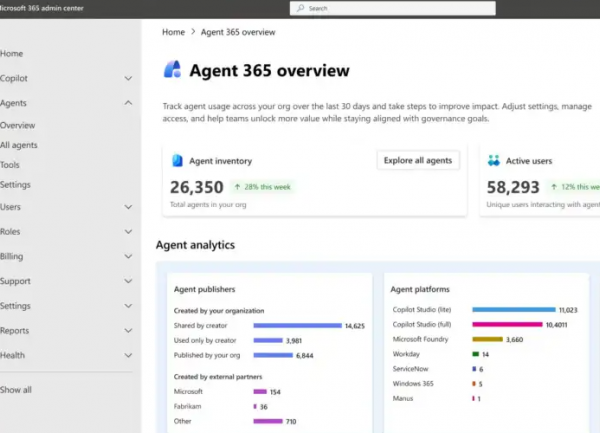Click the 3,660 value

click(514, 340)
